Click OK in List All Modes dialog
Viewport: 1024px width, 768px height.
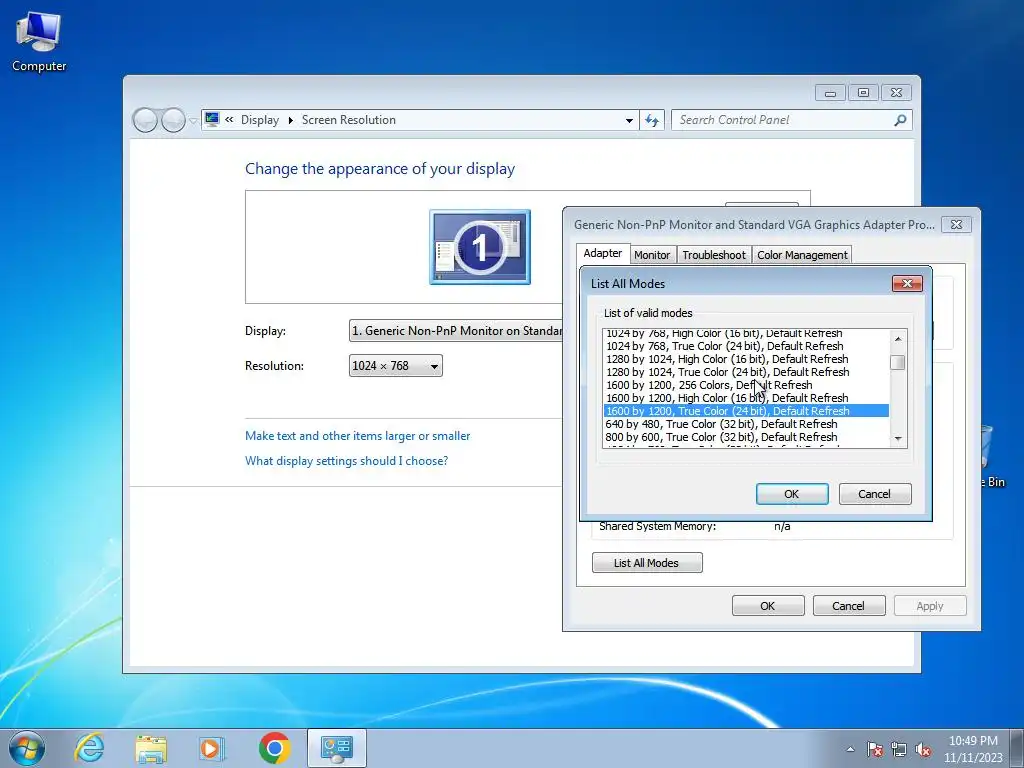point(792,494)
